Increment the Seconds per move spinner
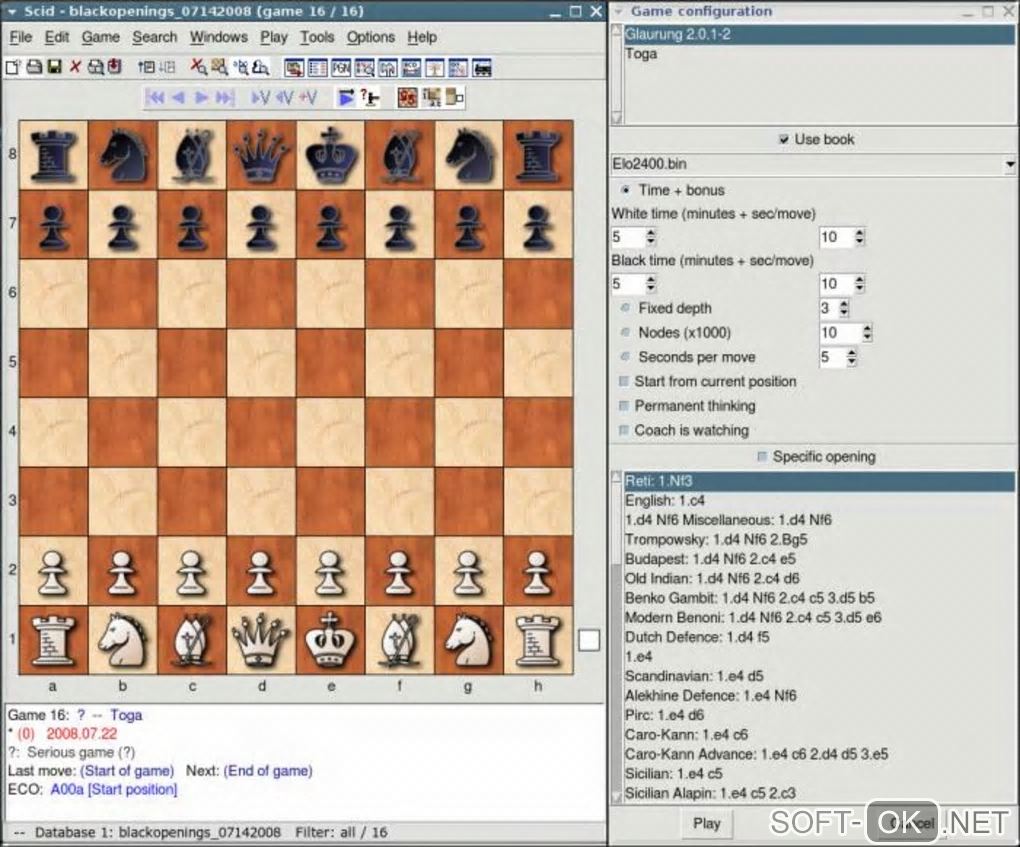Viewport: 1020px width, 847px height. tap(852, 353)
